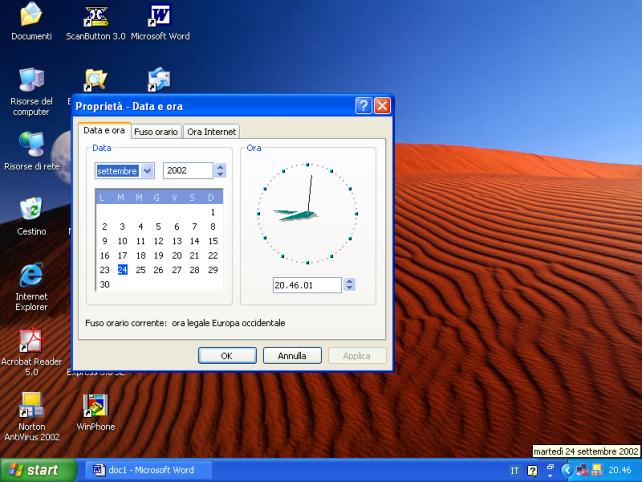Increase the year with the up arrow
642x482 pixels.
click(x=220, y=167)
